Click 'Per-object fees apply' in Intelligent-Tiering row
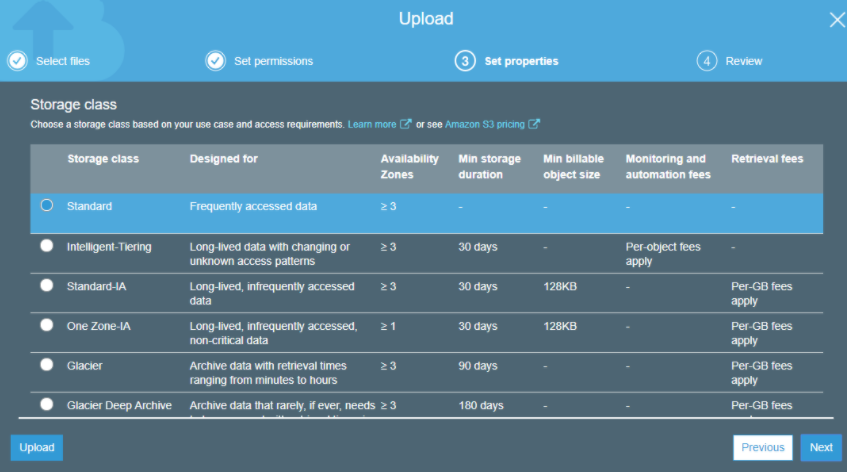The height and width of the screenshot is (472, 849). [x=663, y=254]
